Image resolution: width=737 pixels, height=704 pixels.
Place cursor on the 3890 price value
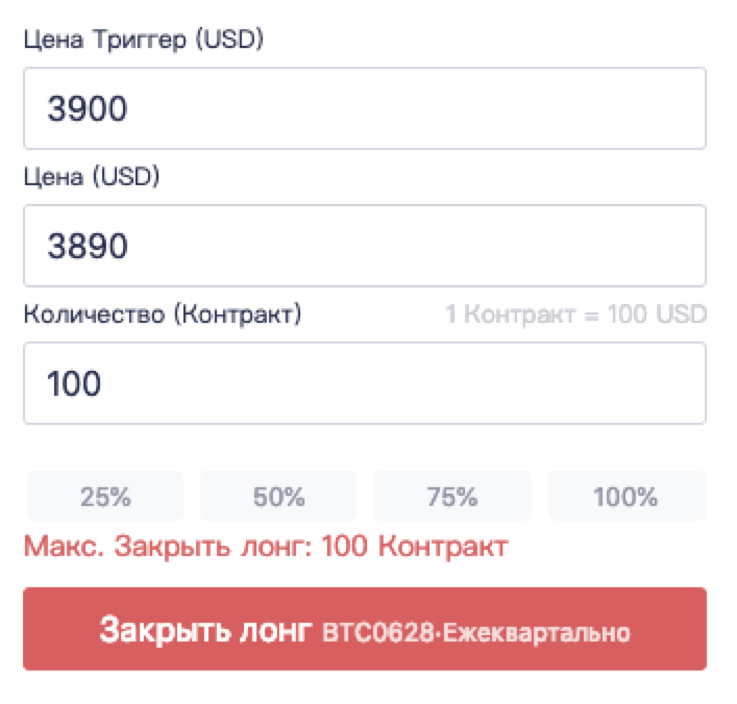87,246
